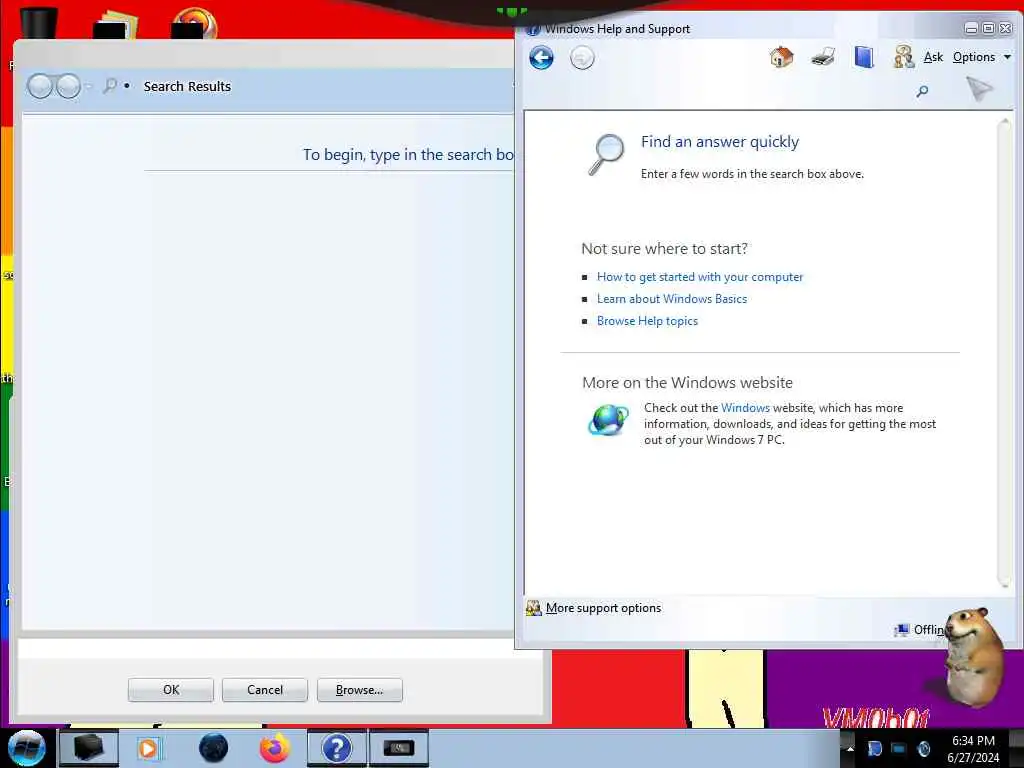Viewport: 1024px width, 768px height.
Task: Launch Windows Media Player from taskbar
Action: 150,748
